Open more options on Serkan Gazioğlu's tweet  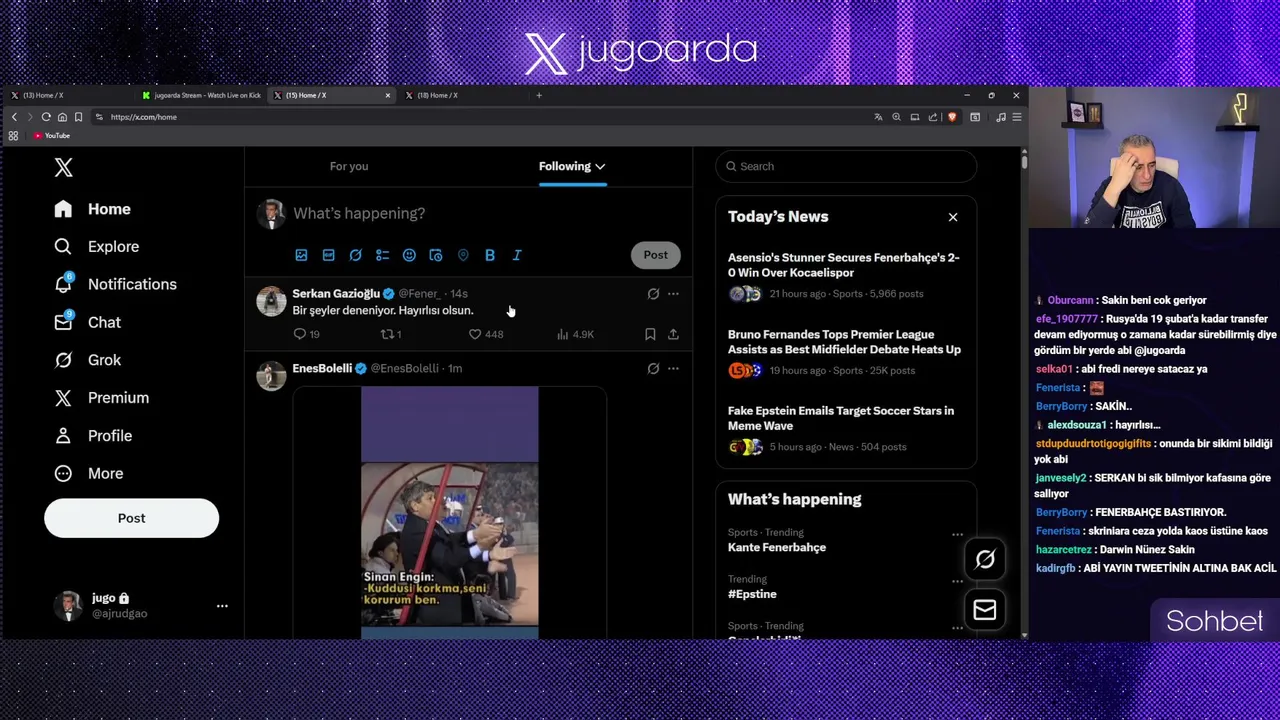(673, 294)
